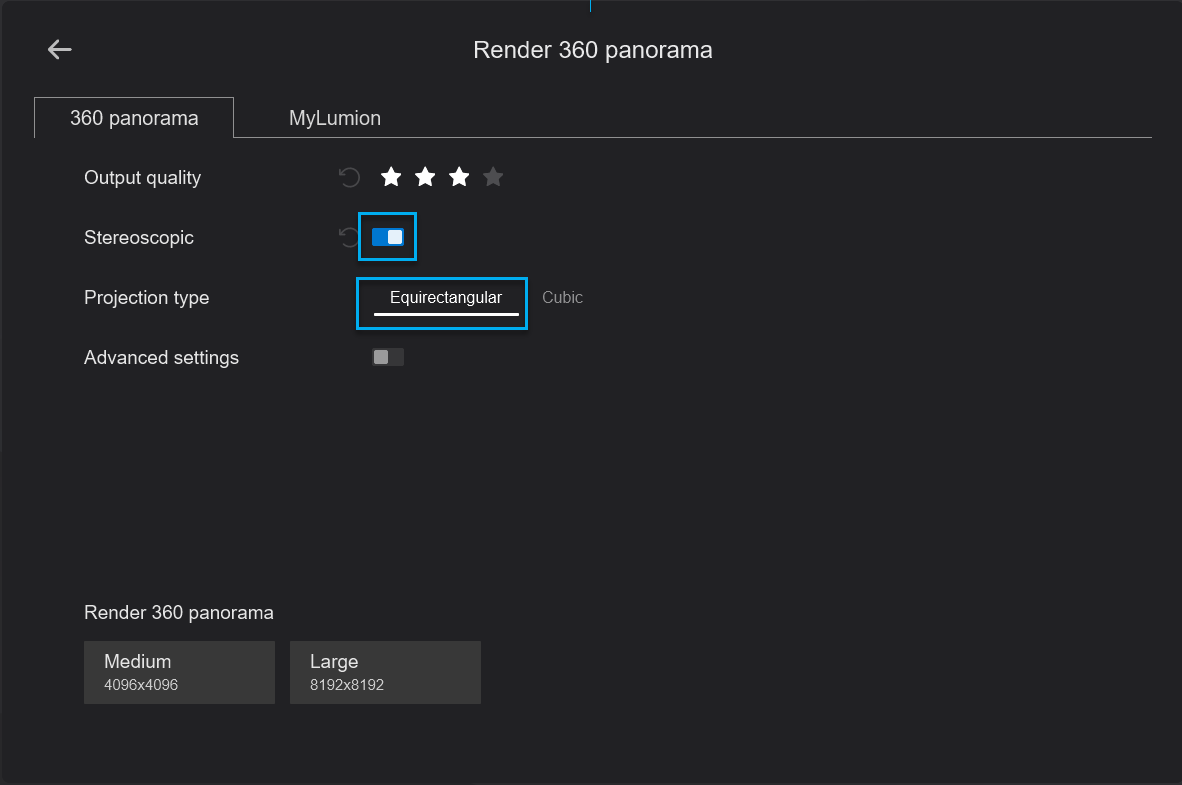1182x785 pixels.
Task: Enable the Advanced settings toggle
Action: [x=389, y=357]
